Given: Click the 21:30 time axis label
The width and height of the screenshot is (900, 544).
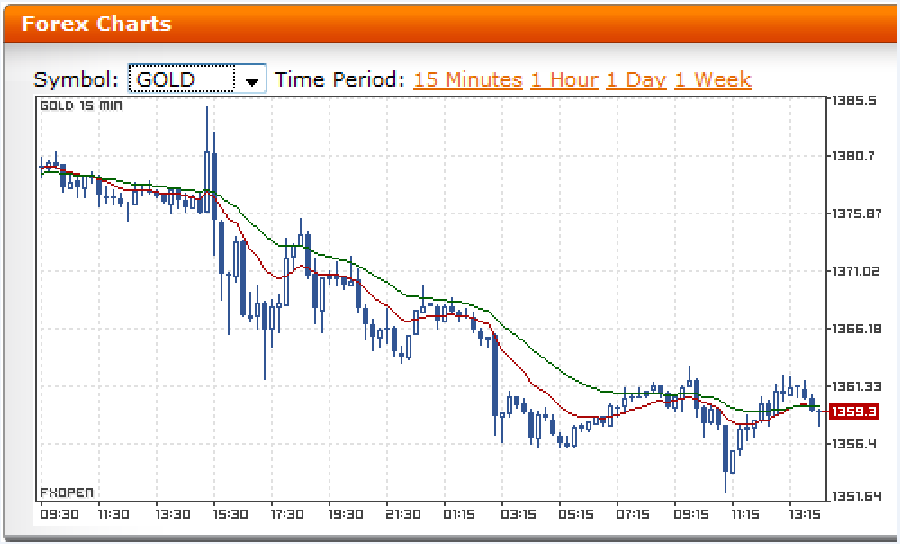Looking at the screenshot, I should click(403, 515).
